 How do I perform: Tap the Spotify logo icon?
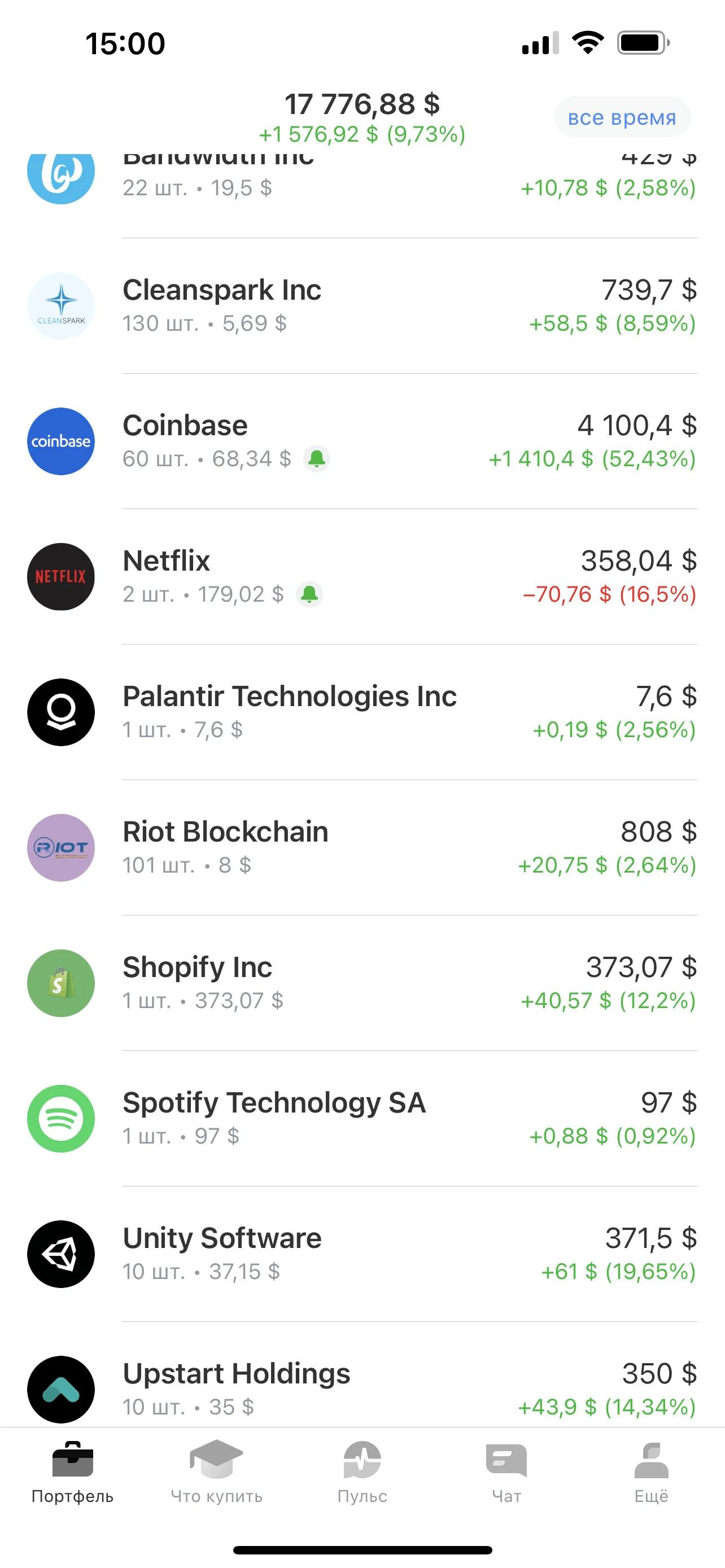point(61,1118)
